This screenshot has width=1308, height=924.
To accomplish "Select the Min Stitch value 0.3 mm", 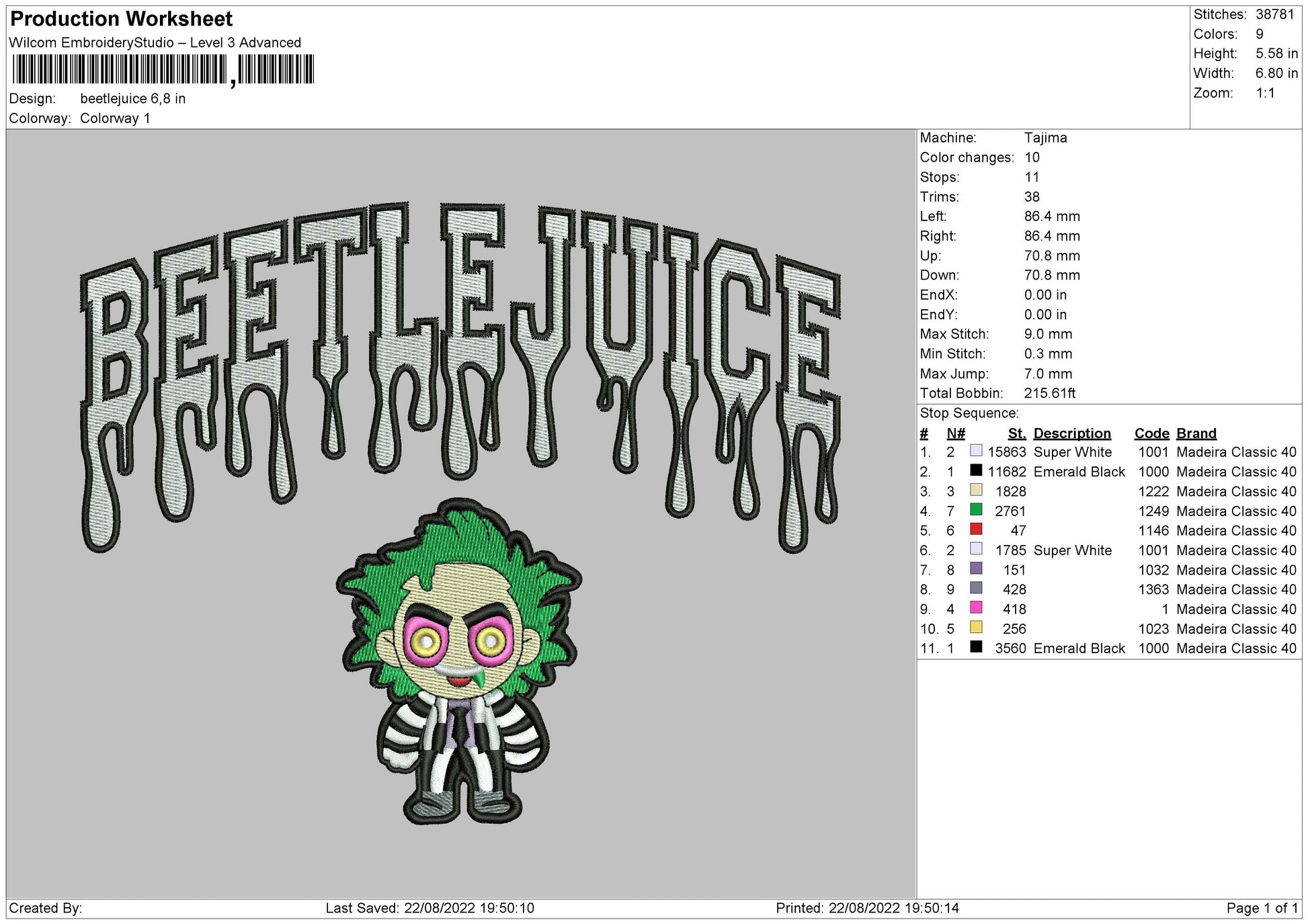I will tap(1049, 354).
